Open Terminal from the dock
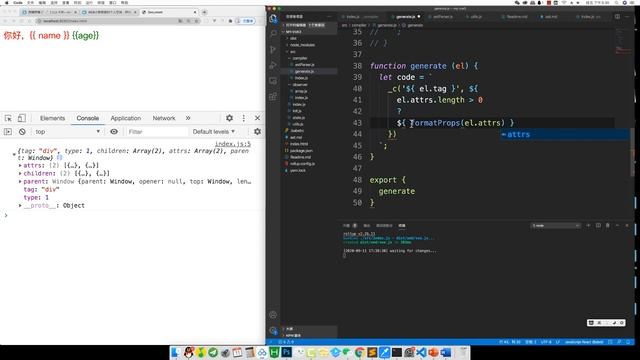This screenshot has height=360, width=640. [396, 352]
